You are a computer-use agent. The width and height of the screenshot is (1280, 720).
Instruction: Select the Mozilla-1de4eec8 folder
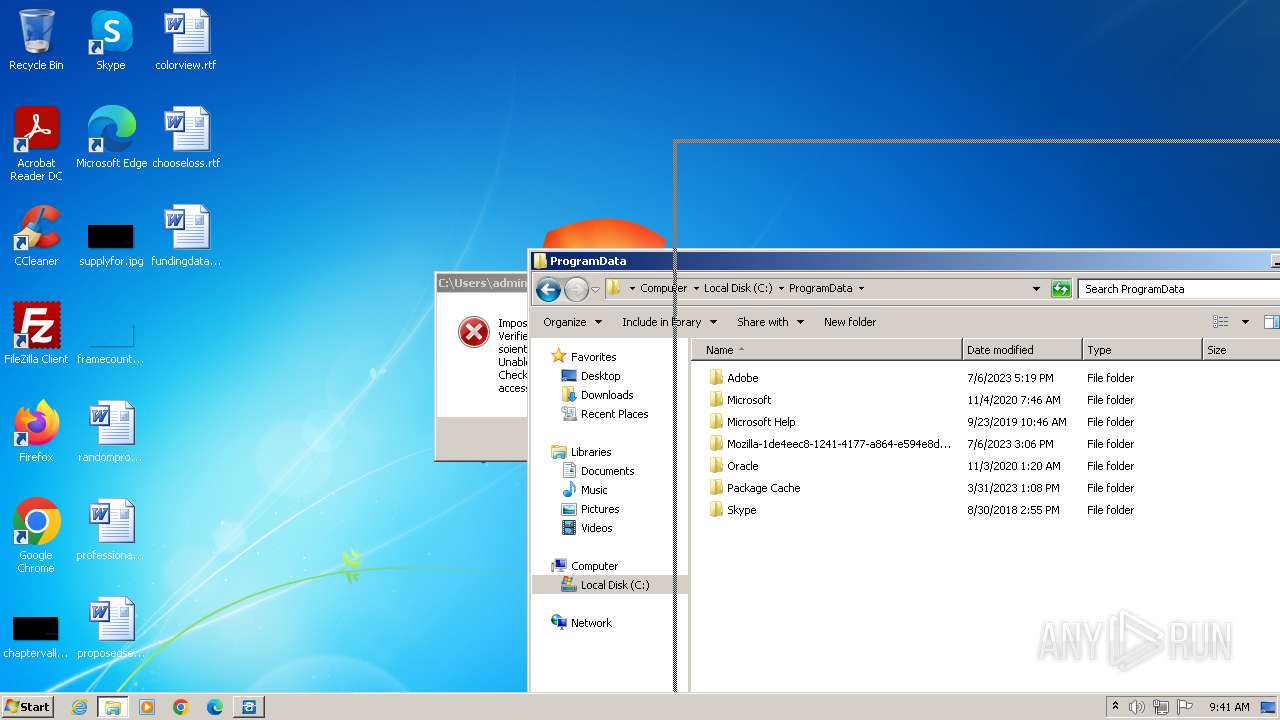838,444
